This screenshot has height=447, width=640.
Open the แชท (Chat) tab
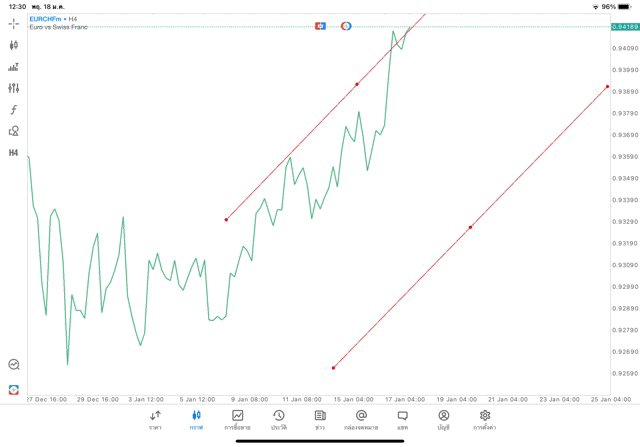click(x=402, y=419)
